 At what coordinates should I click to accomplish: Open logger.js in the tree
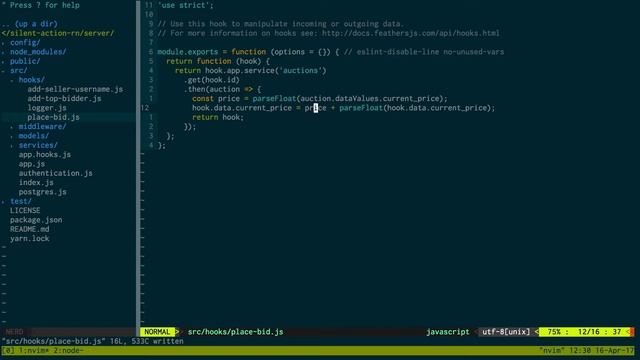47,108
